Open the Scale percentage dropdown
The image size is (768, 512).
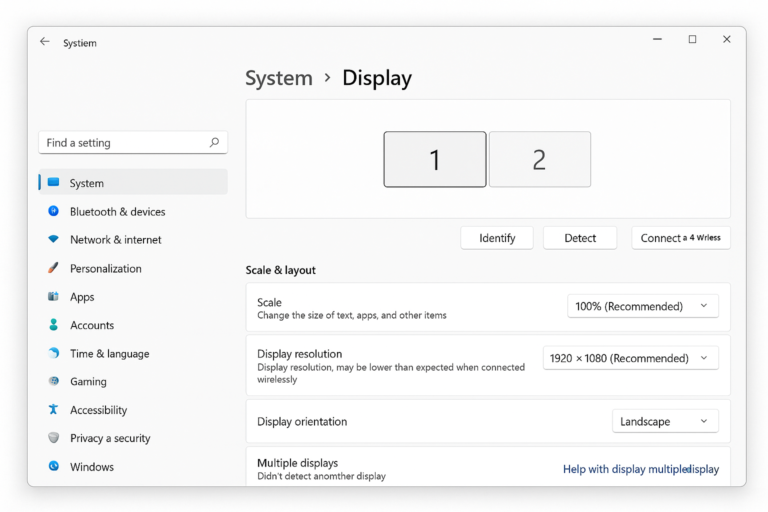click(x=642, y=306)
